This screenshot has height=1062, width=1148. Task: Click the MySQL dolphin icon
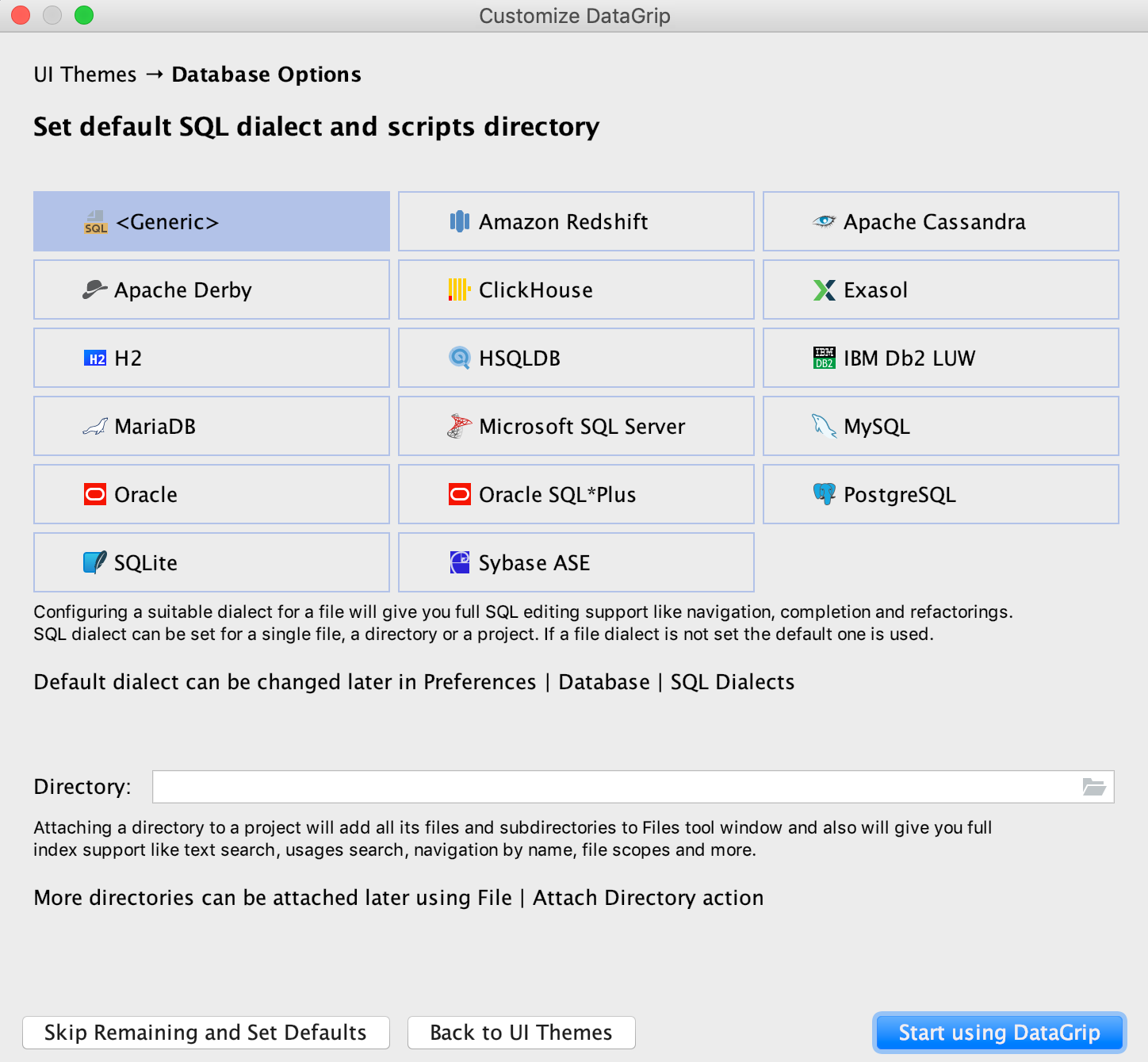(825, 427)
